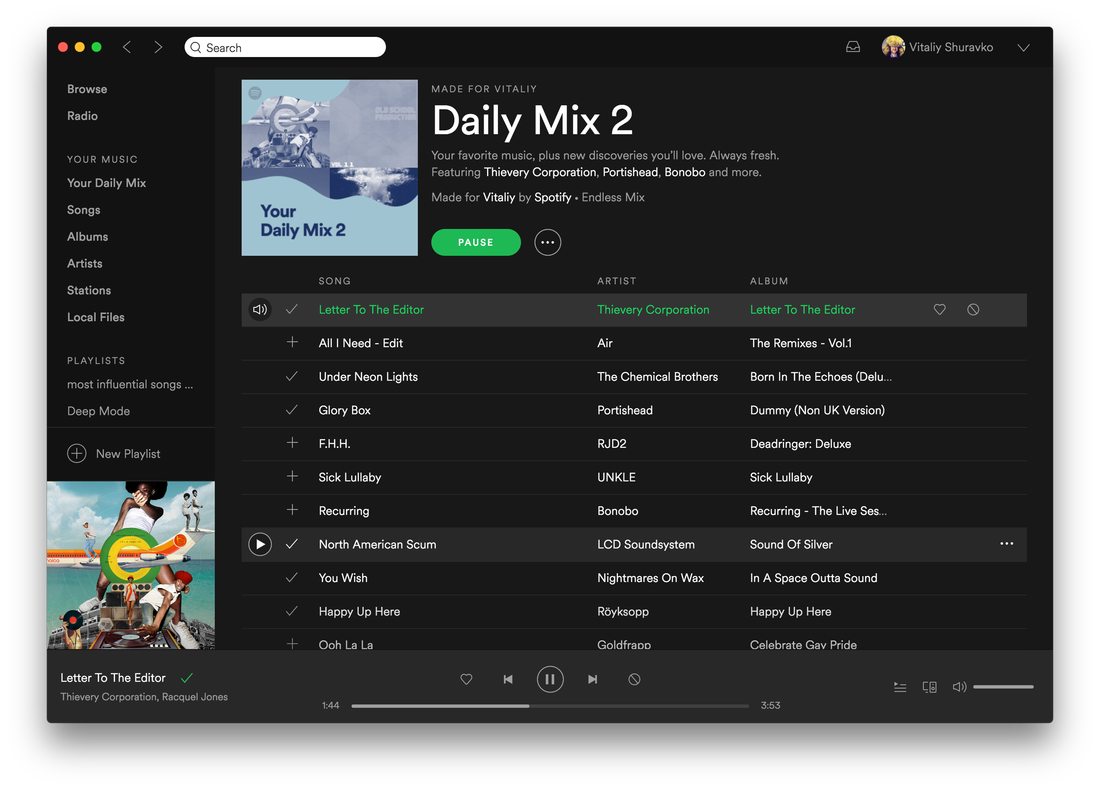Open the 'most influential songs' playlist
Screen dimensions: 1100x790
130,384
